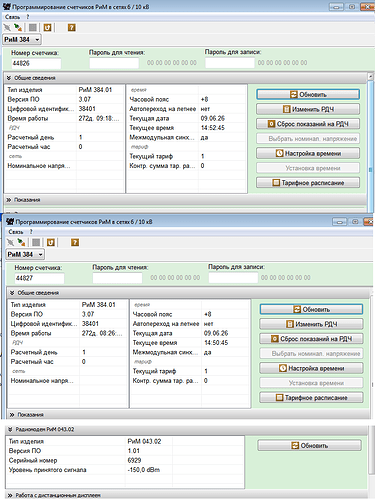Click Пароль для записи field in the 44826 window
The width and height of the screenshot is (375, 500).
230,63
